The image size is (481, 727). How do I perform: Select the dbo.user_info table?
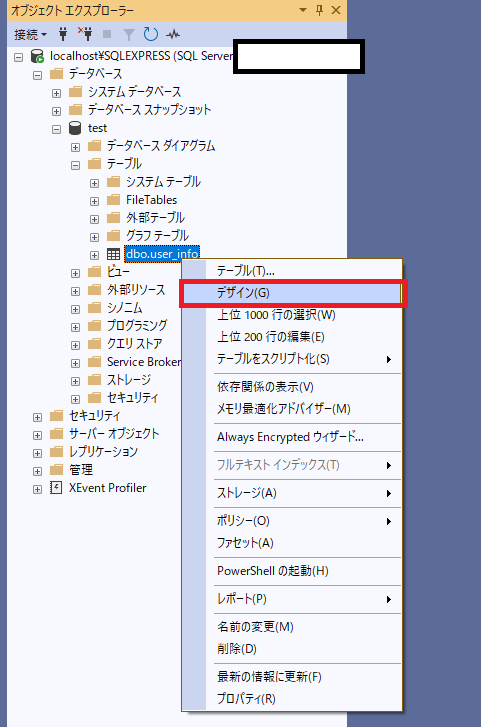click(x=162, y=254)
